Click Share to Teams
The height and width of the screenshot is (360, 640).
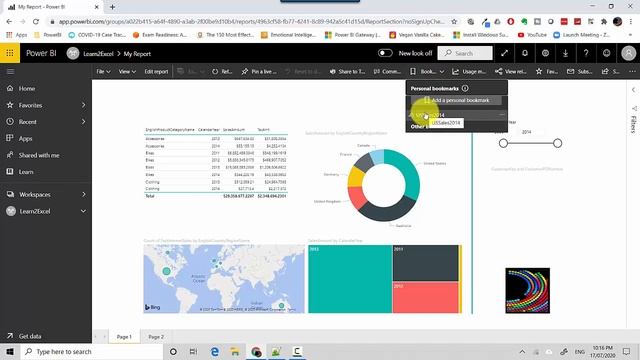click(x=347, y=71)
